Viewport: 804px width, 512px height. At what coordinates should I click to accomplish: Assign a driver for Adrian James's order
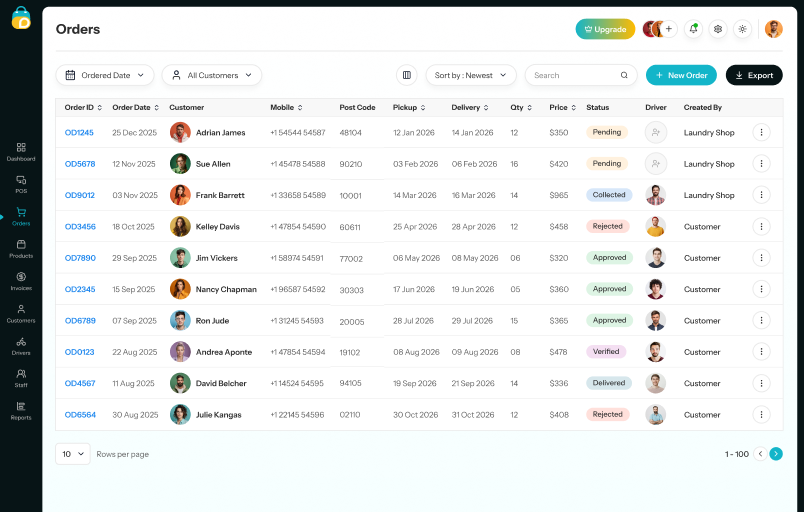[x=656, y=132]
